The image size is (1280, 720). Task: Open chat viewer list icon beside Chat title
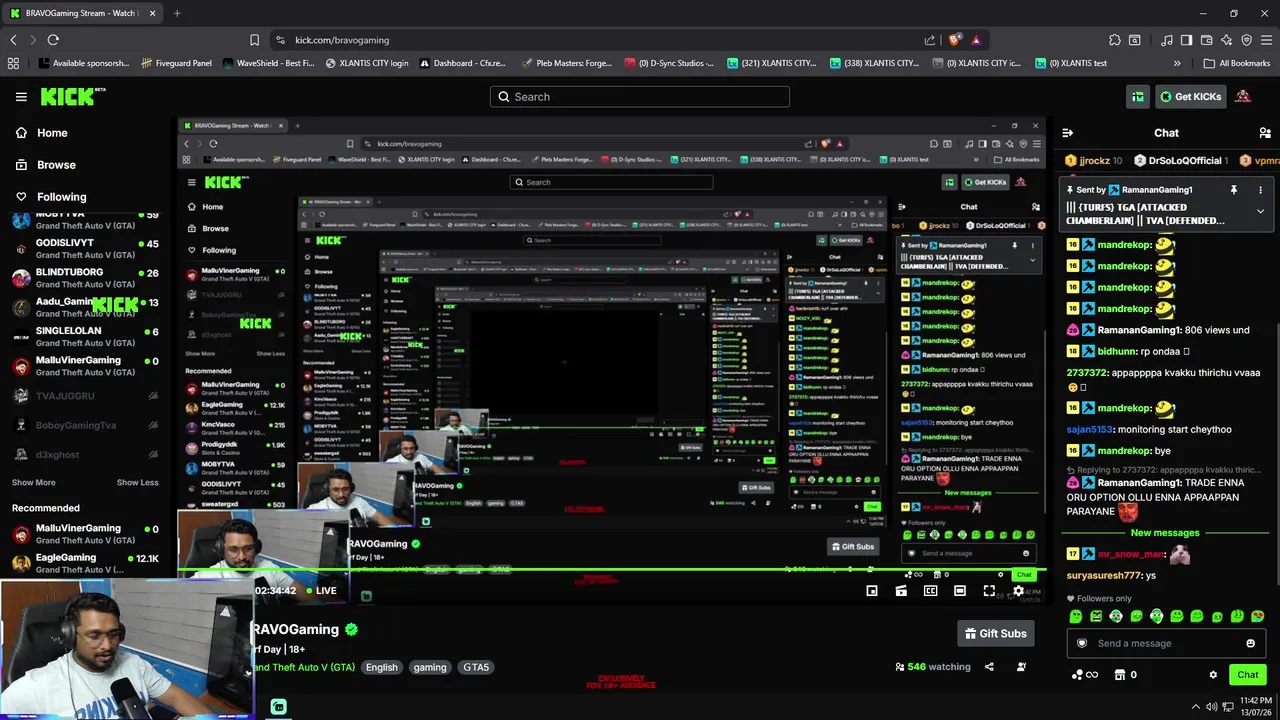pyautogui.click(x=1265, y=133)
